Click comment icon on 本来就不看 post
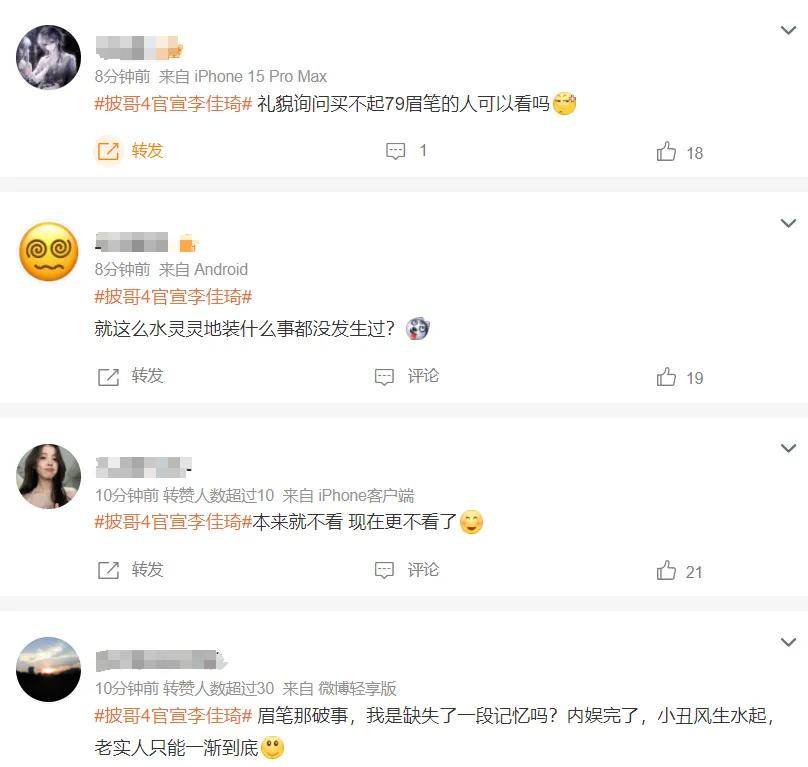 [x=384, y=570]
